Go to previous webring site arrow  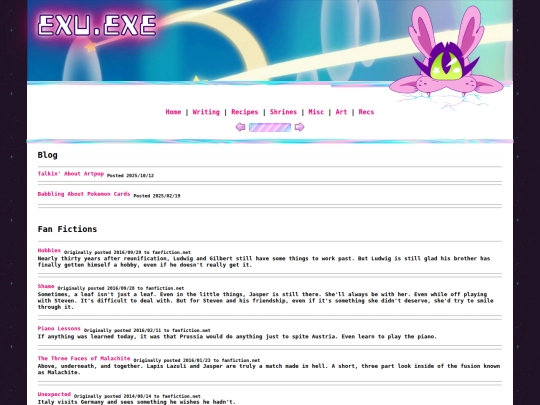(x=240, y=127)
